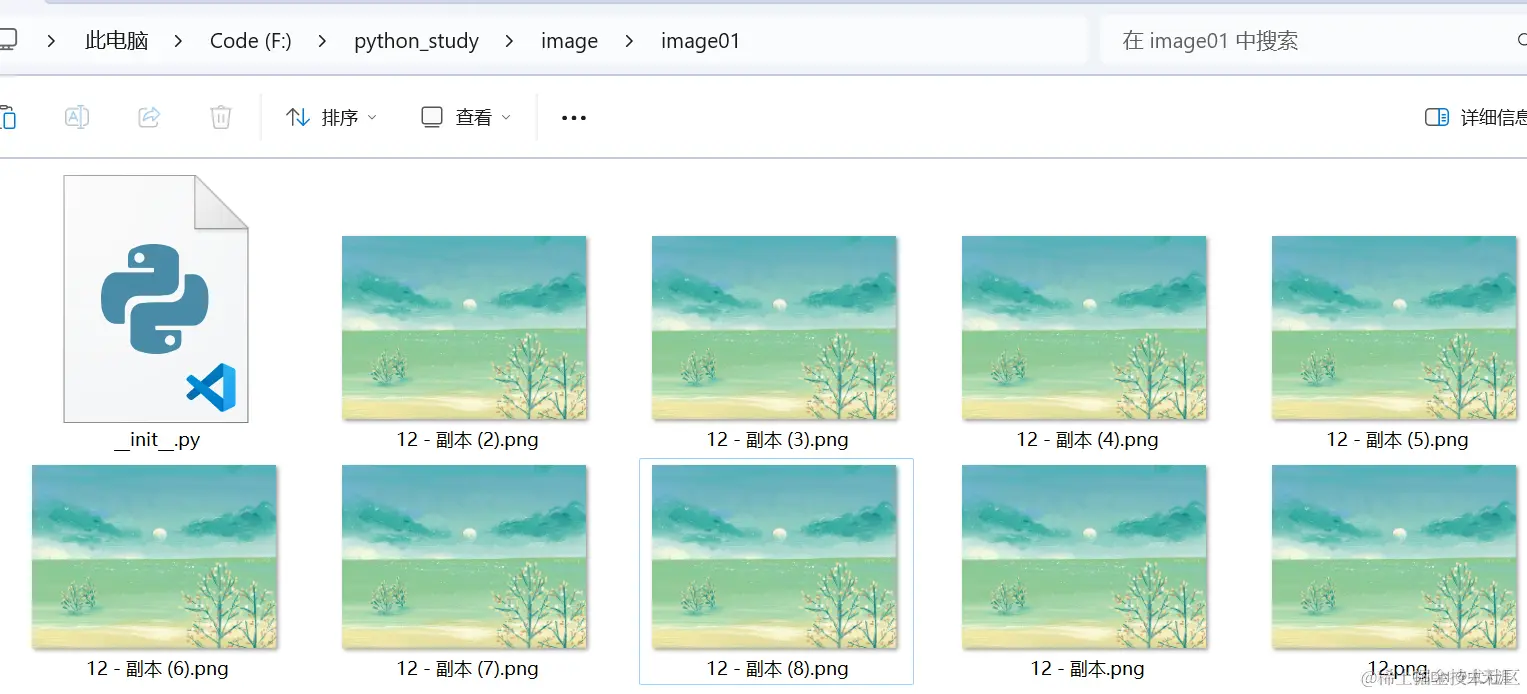1527x694 pixels.
Task: Click the 排序 sort icon
Action: (297, 117)
